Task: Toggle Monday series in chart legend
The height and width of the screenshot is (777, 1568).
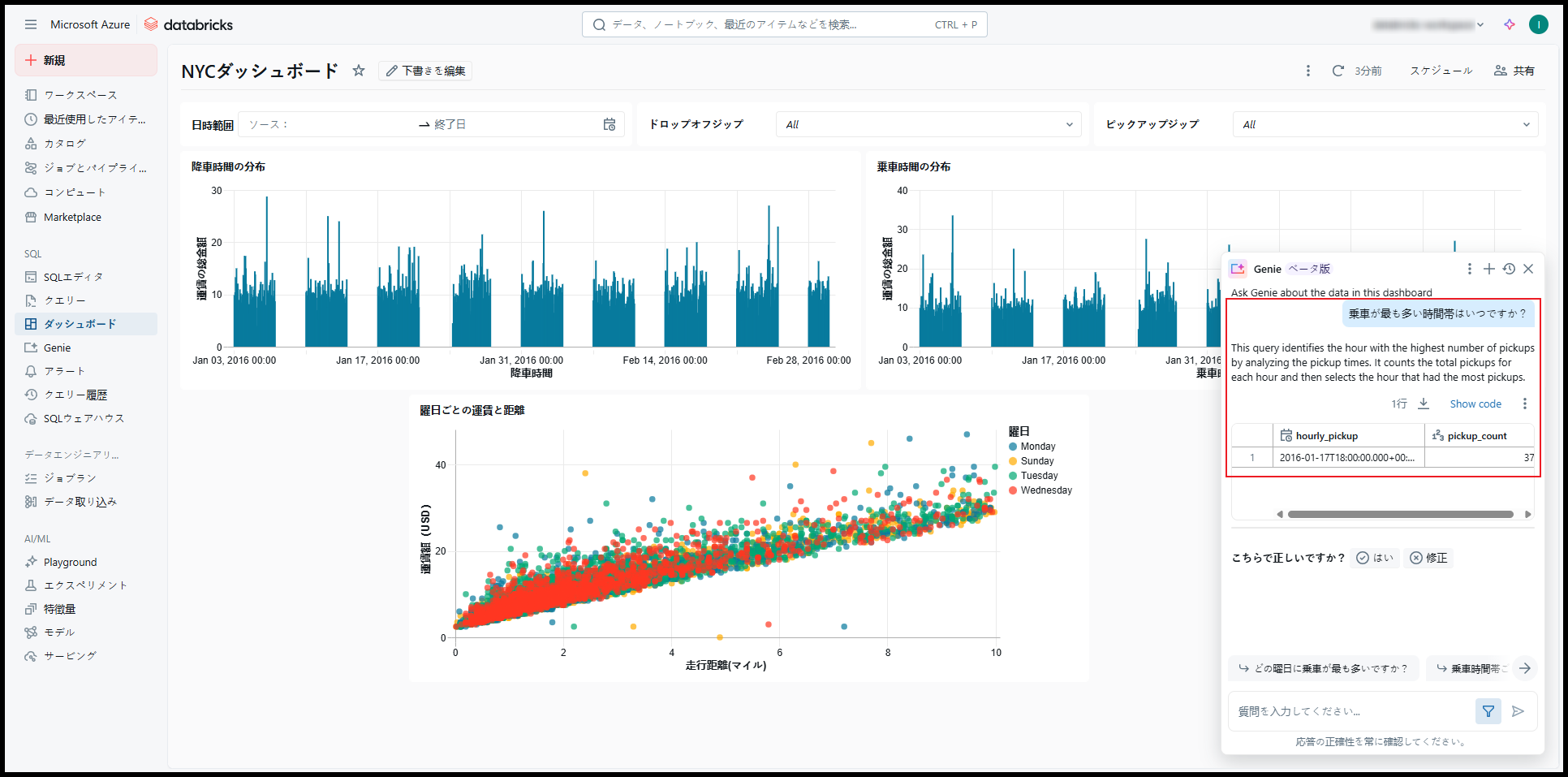Action: 1037,447
